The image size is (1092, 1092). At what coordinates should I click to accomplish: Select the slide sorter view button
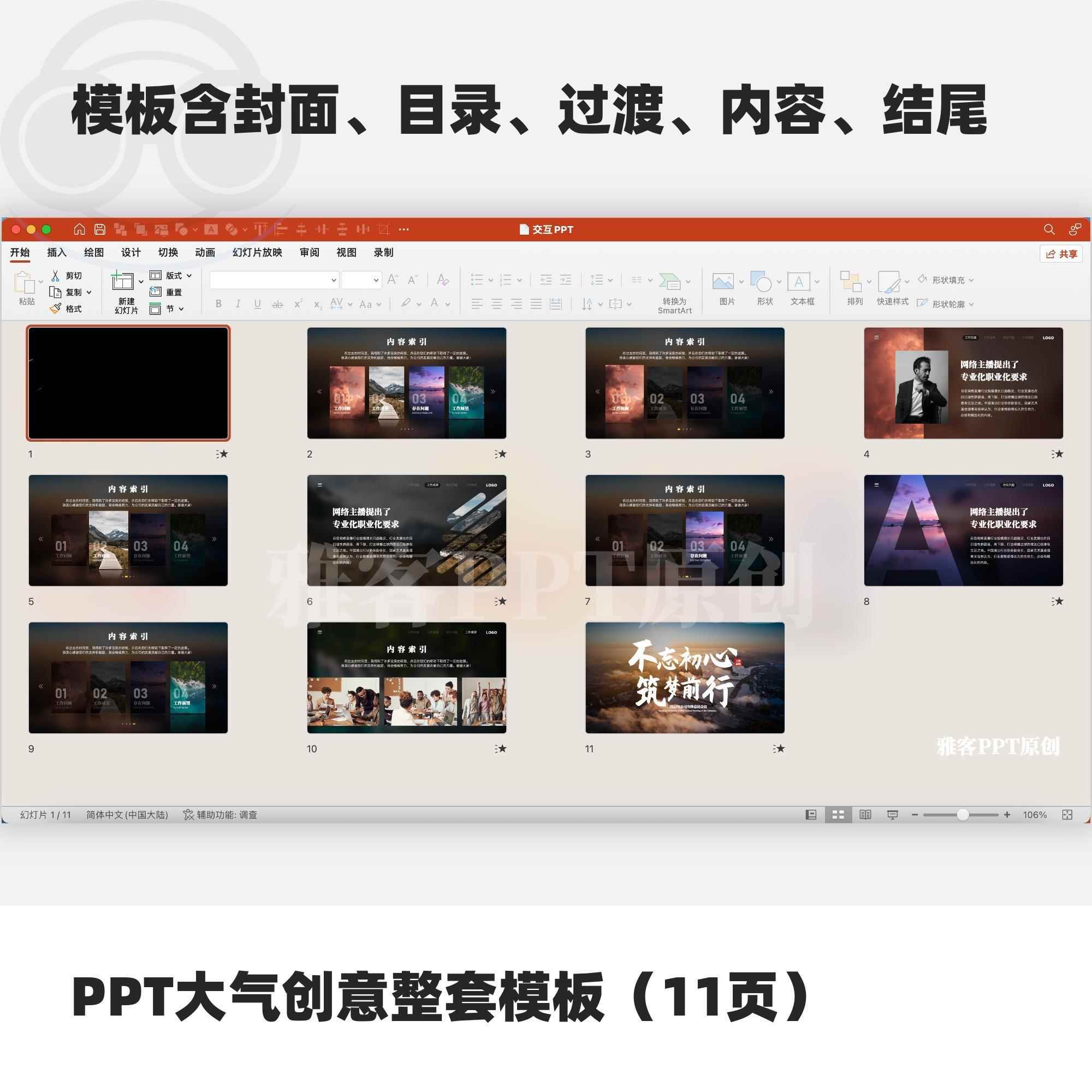point(838,815)
